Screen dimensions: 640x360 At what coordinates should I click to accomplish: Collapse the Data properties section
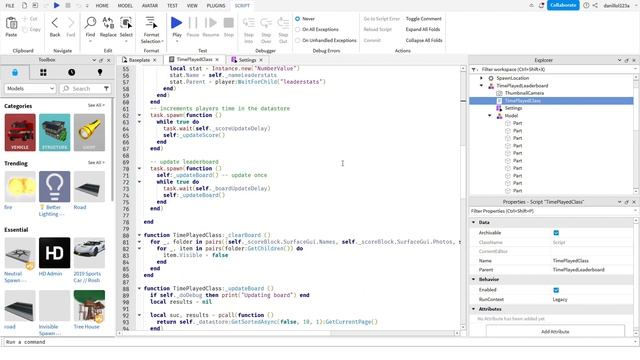[474, 222]
